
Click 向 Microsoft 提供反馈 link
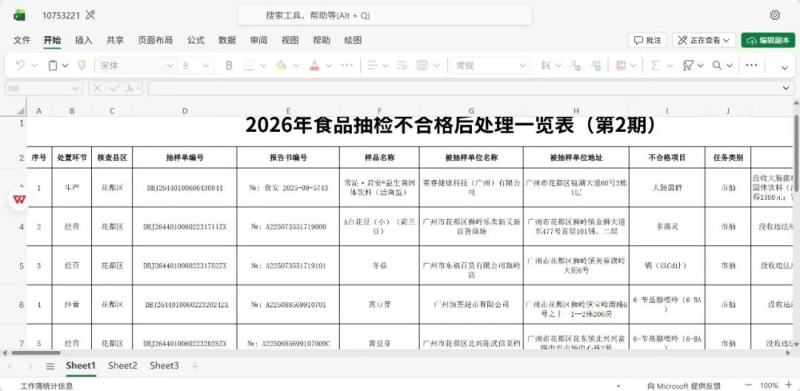click(x=684, y=386)
